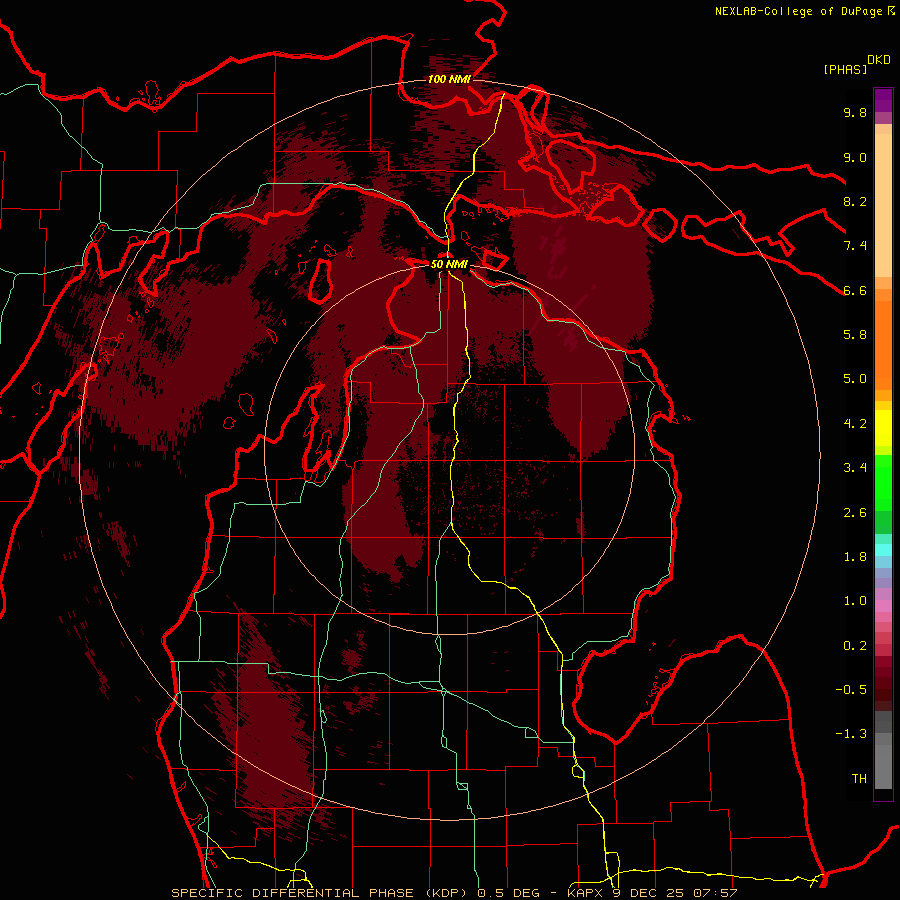Click the -1.3 scale value
Image resolution: width=900 pixels, height=900 pixels.
pos(851,734)
